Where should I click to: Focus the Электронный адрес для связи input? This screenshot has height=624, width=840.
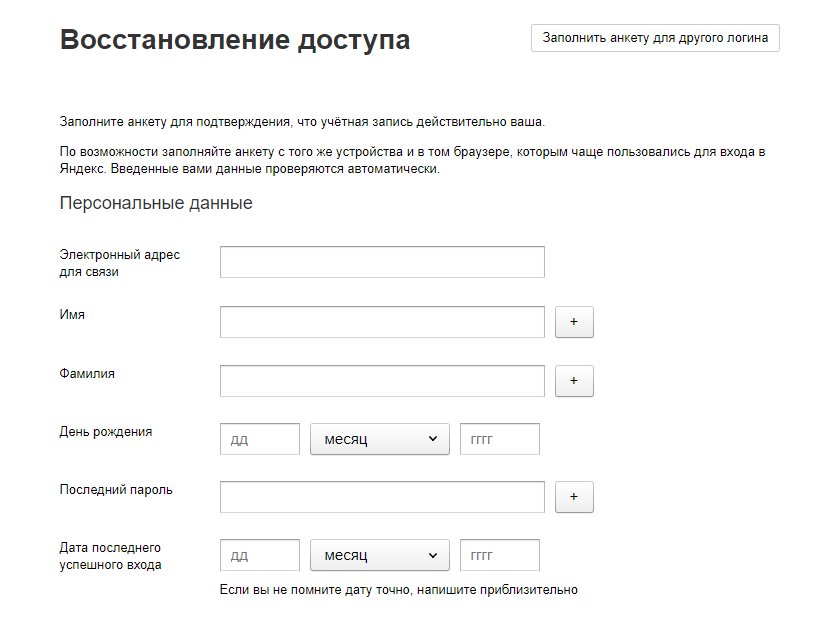point(382,262)
